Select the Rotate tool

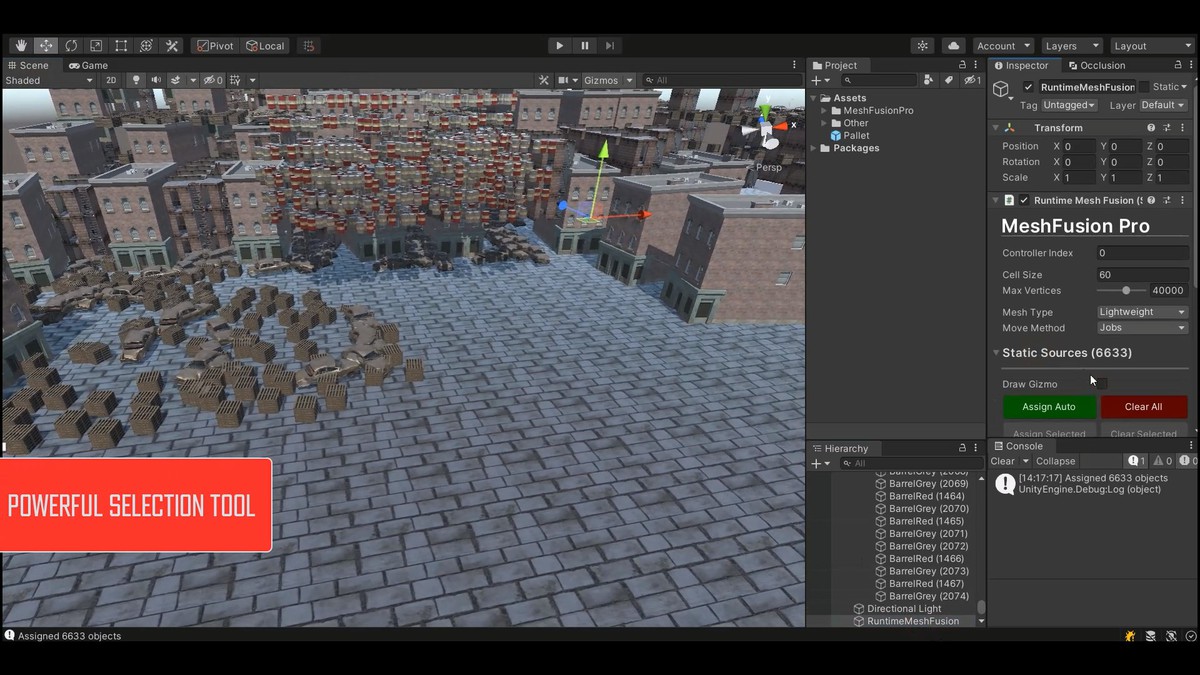(71, 46)
